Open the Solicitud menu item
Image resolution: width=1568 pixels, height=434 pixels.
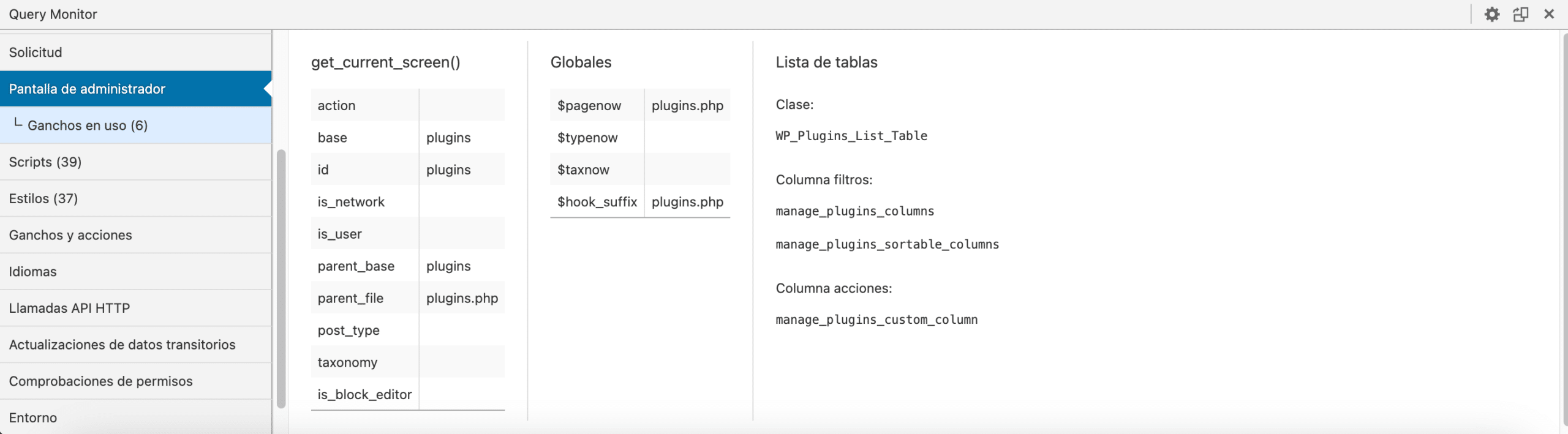(36, 52)
